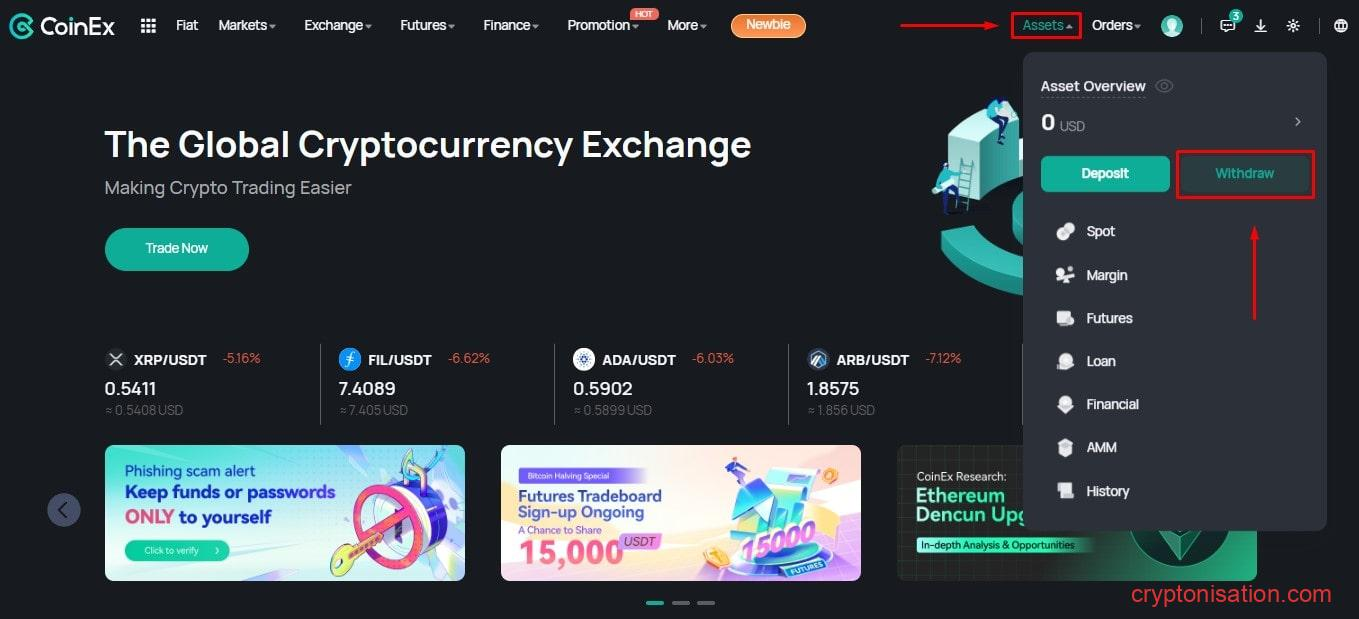Click the green Deposit button
The width and height of the screenshot is (1359, 619).
coord(1105,174)
